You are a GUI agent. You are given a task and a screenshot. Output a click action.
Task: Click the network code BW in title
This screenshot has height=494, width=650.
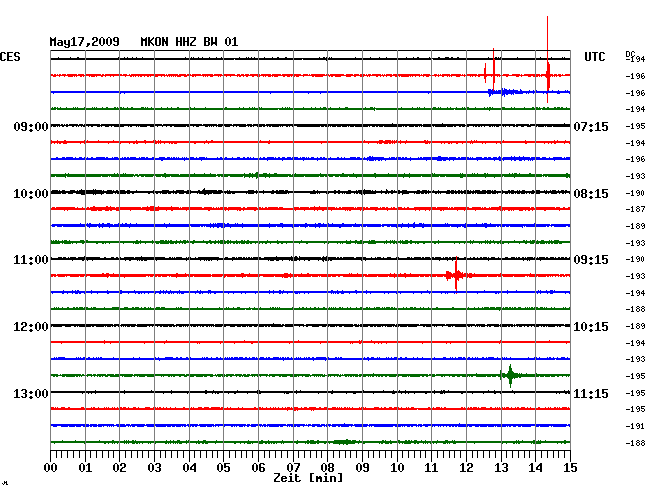click(210, 42)
